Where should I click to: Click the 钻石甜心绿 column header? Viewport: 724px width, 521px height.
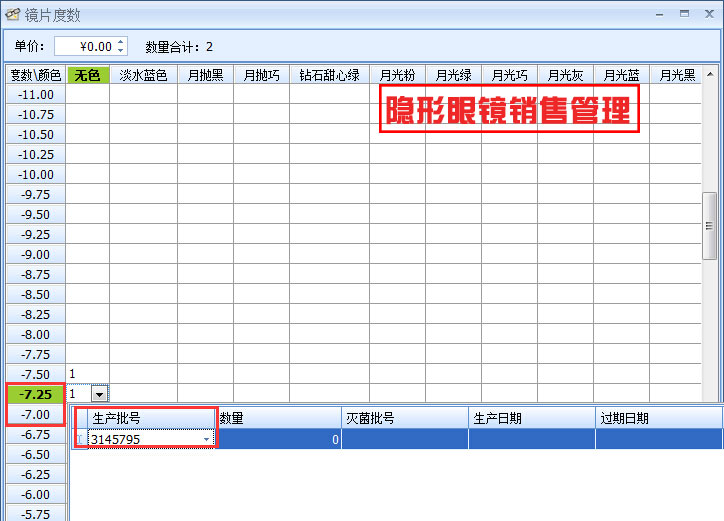coord(329,75)
